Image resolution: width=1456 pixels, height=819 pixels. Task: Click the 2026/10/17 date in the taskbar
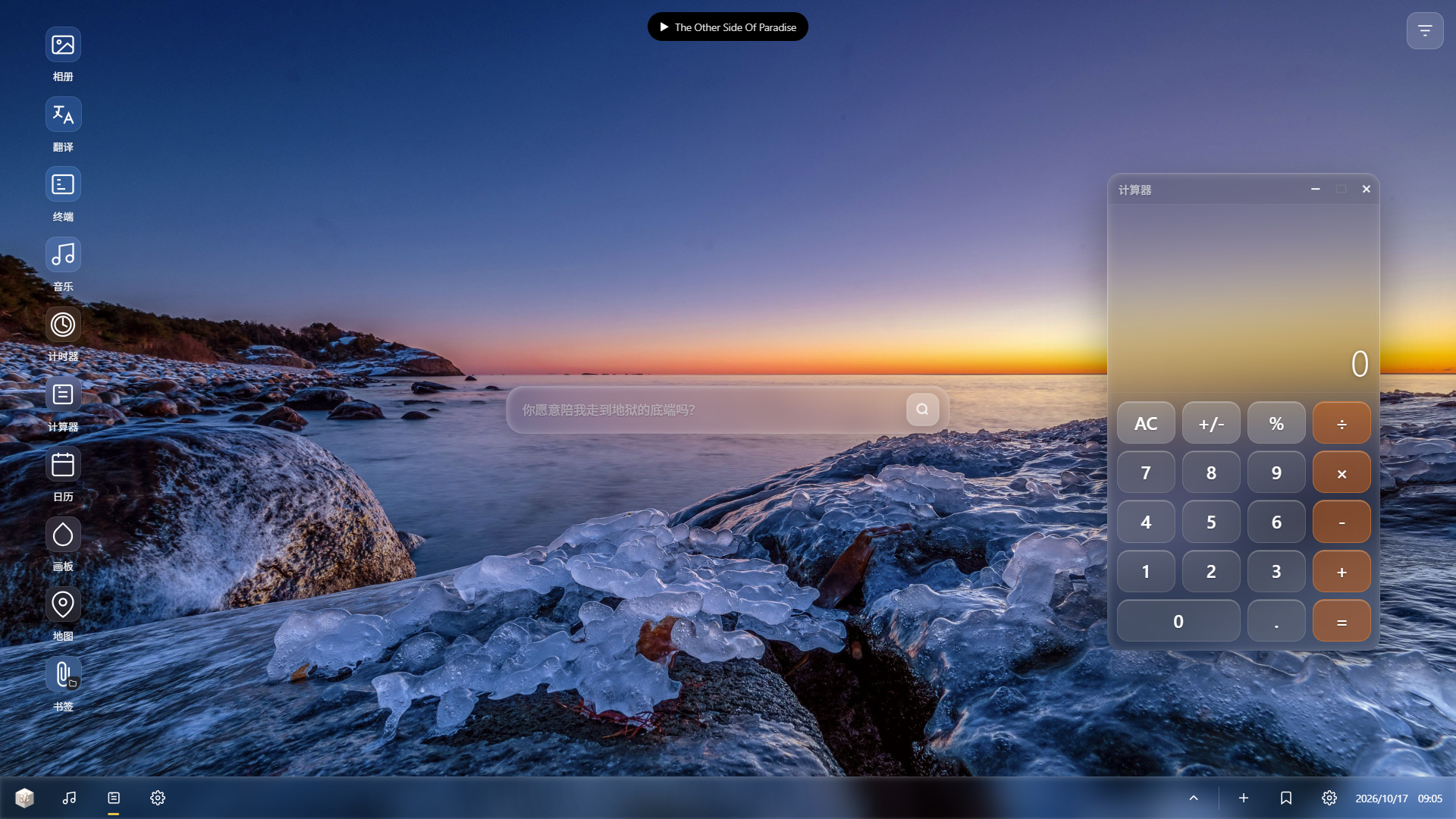(x=1382, y=799)
